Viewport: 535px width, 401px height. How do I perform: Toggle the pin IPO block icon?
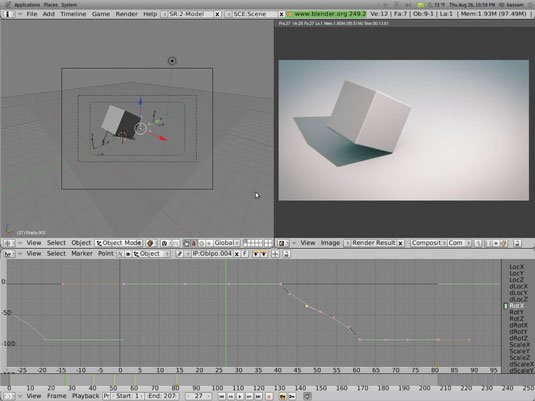point(179,254)
